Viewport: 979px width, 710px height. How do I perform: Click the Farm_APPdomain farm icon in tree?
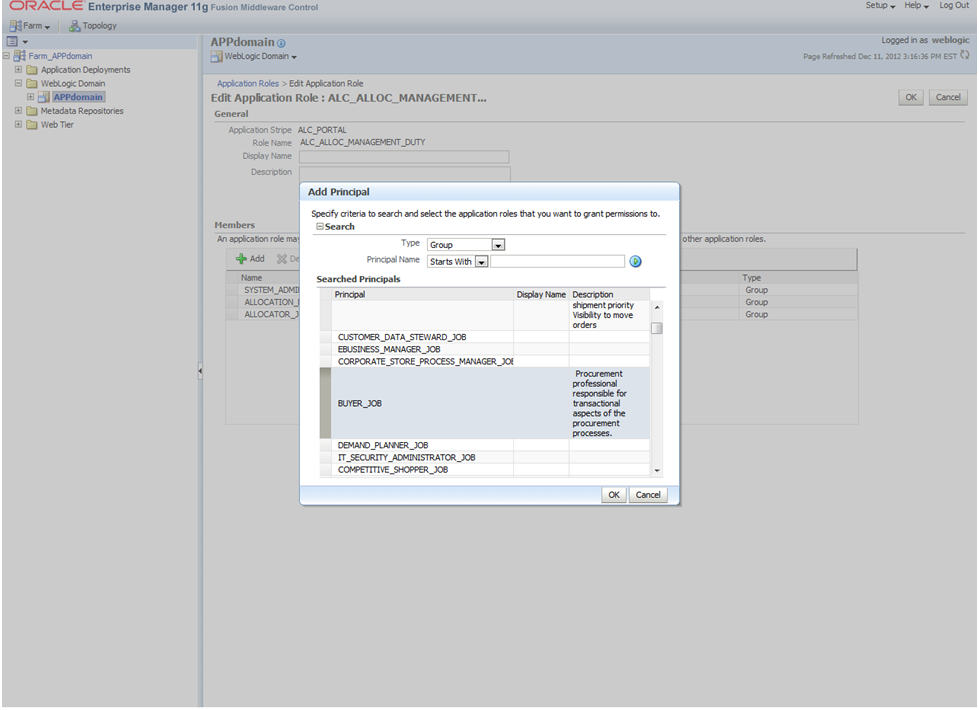click(20, 56)
